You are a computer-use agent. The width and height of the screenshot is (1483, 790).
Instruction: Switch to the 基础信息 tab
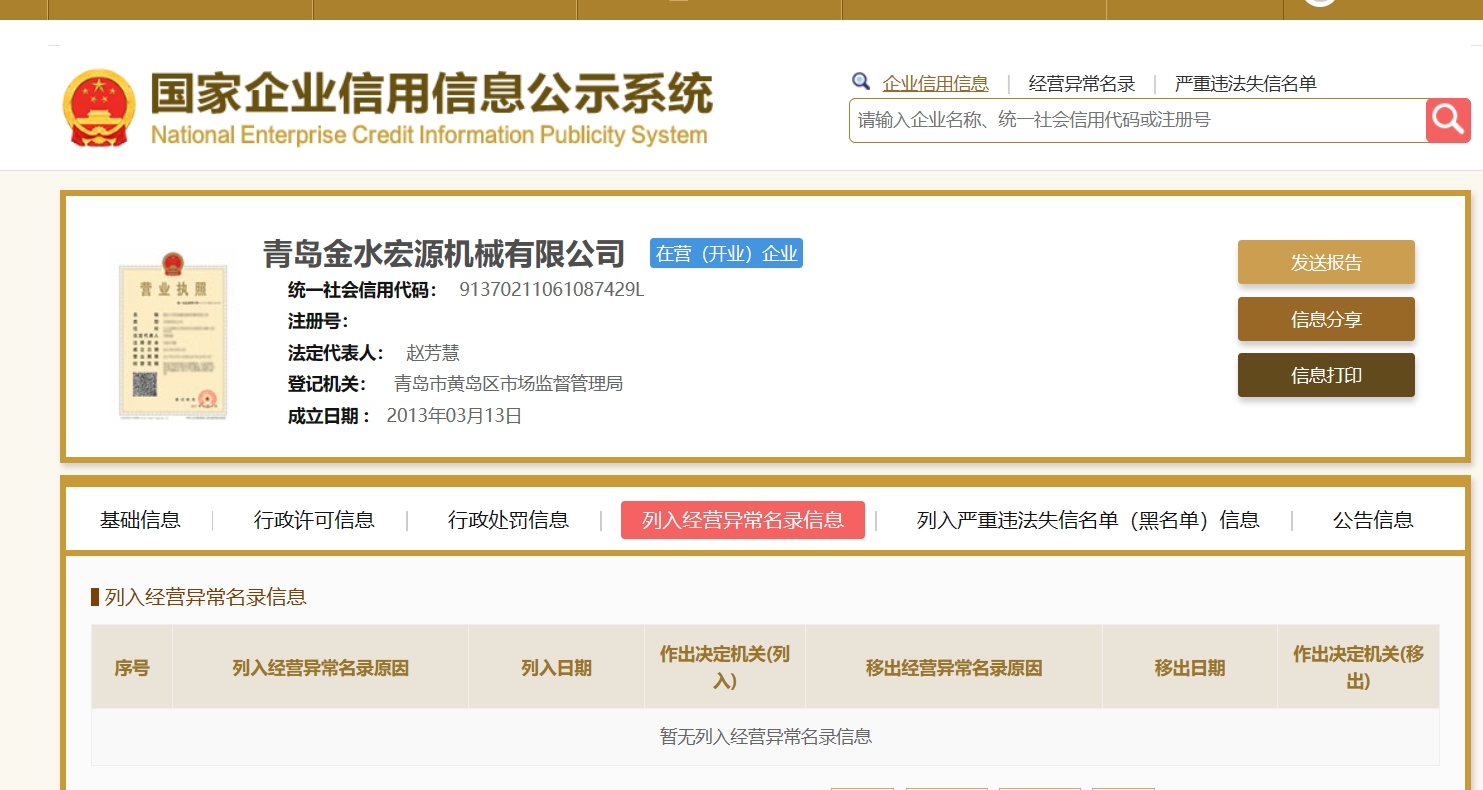[140, 520]
